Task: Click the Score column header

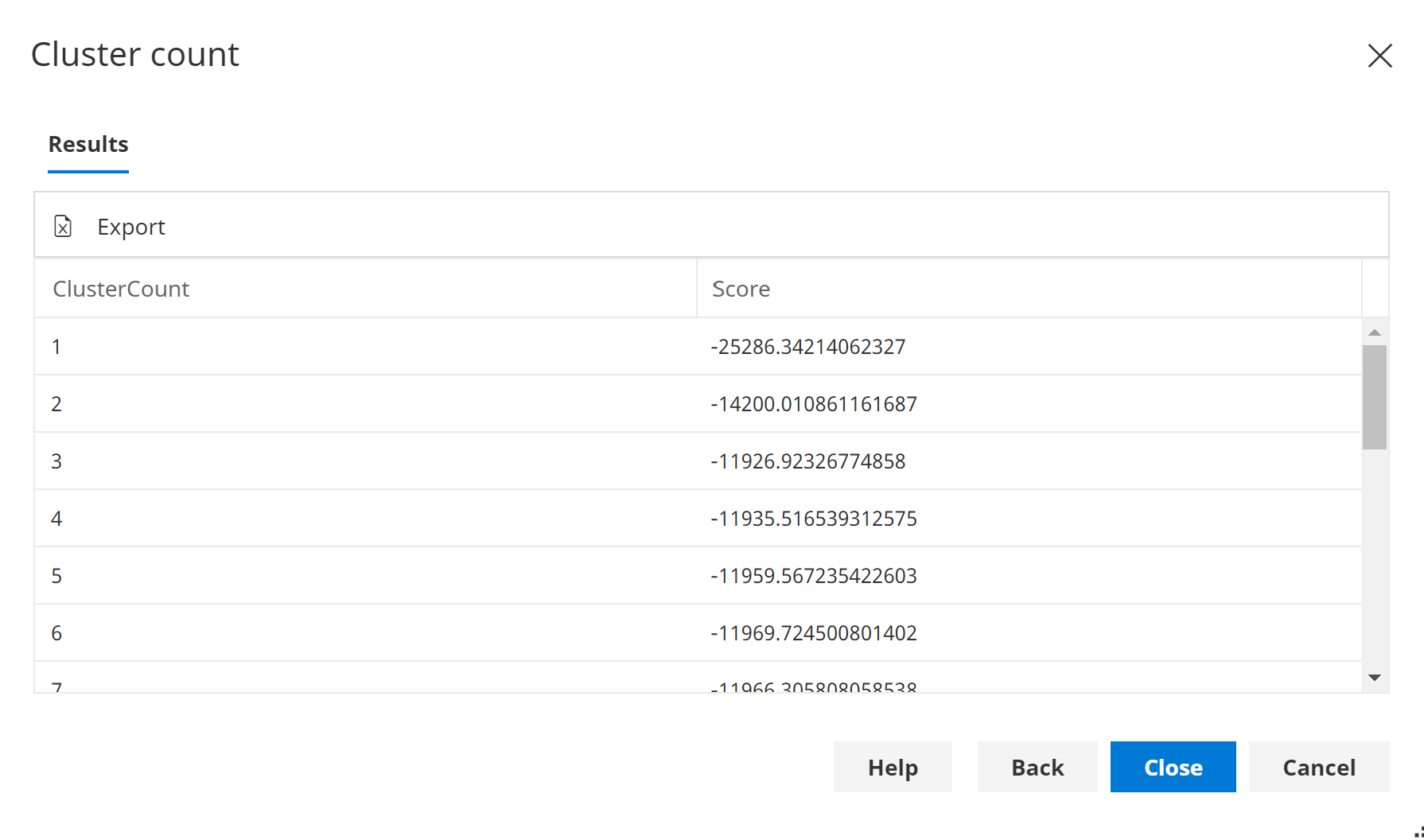Action: tap(740, 288)
